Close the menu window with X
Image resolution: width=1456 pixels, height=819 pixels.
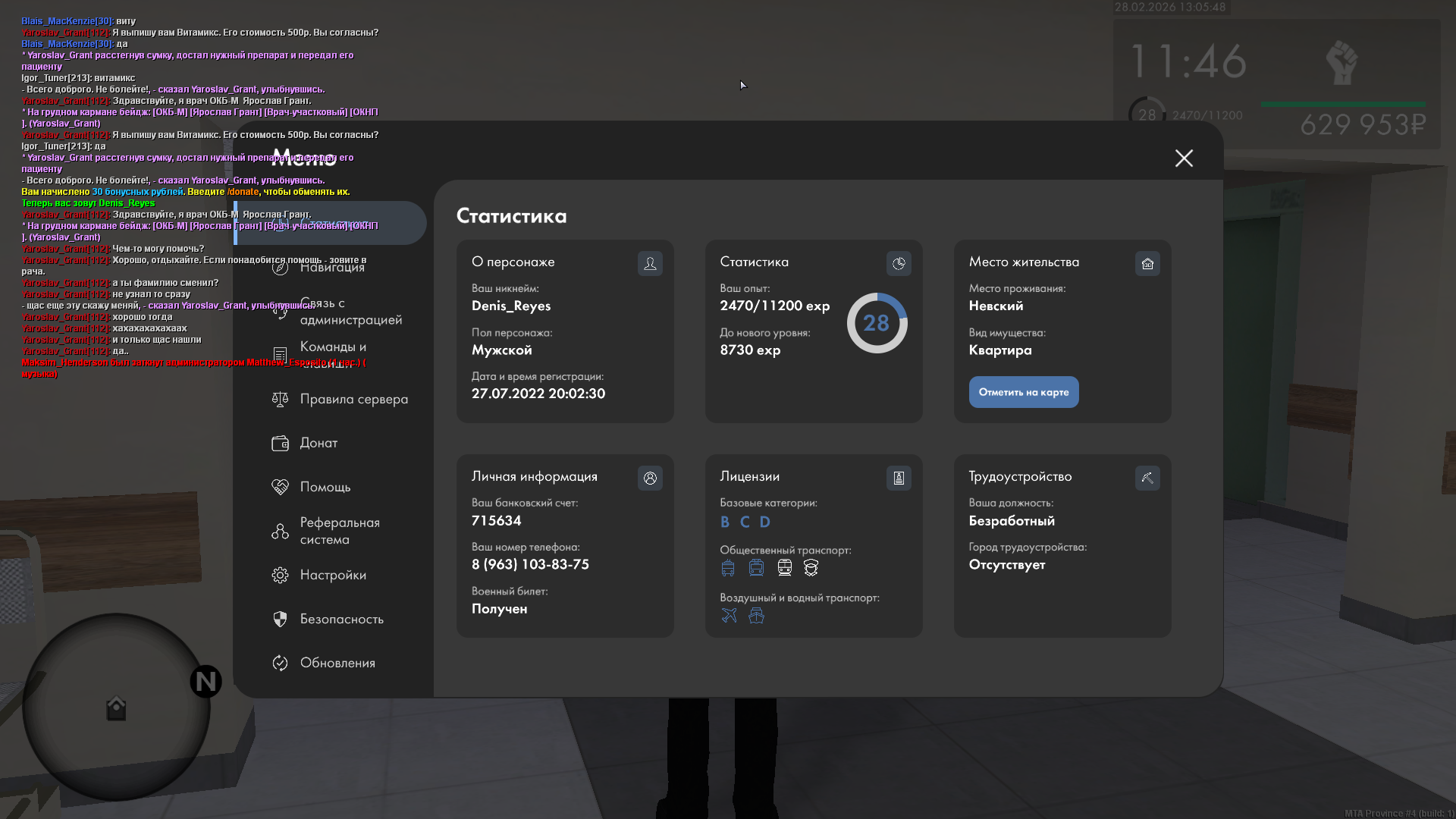click(1184, 158)
